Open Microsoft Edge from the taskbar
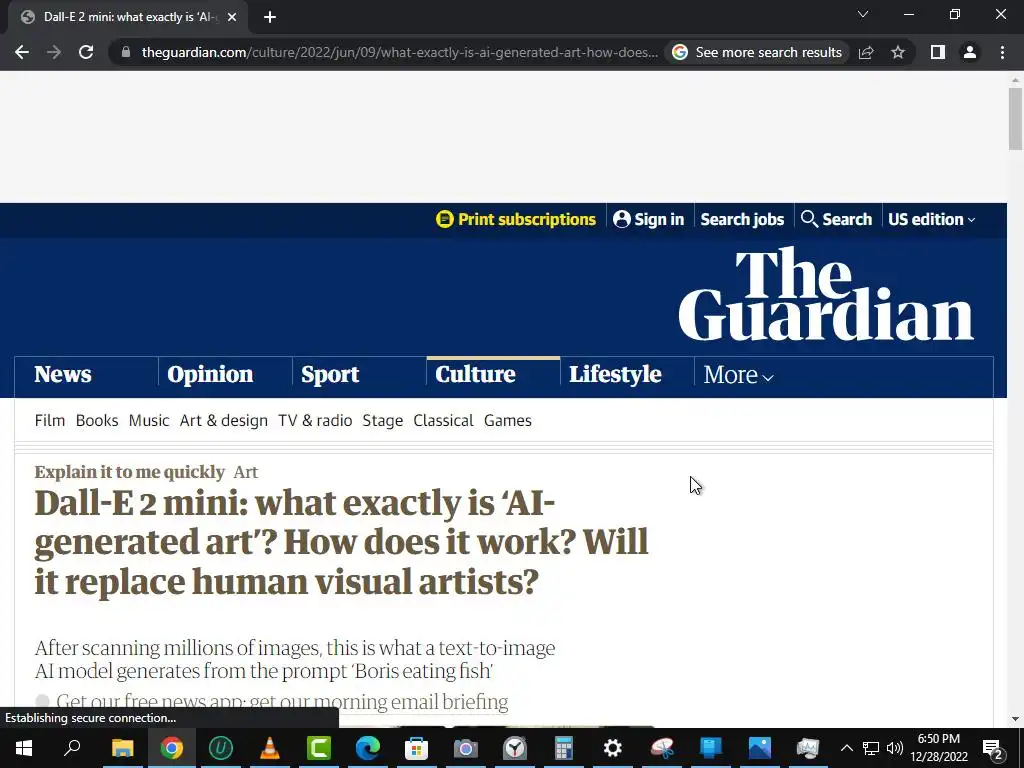This screenshot has height=768, width=1024. point(368,748)
